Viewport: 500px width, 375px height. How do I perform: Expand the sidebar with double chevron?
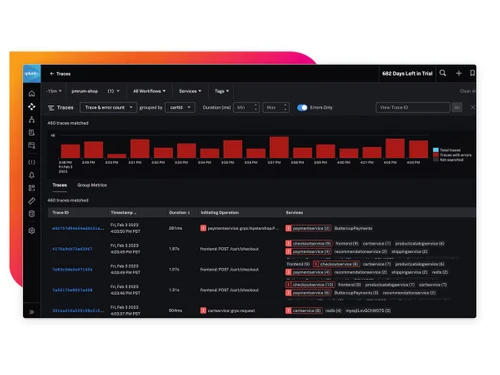(x=32, y=312)
